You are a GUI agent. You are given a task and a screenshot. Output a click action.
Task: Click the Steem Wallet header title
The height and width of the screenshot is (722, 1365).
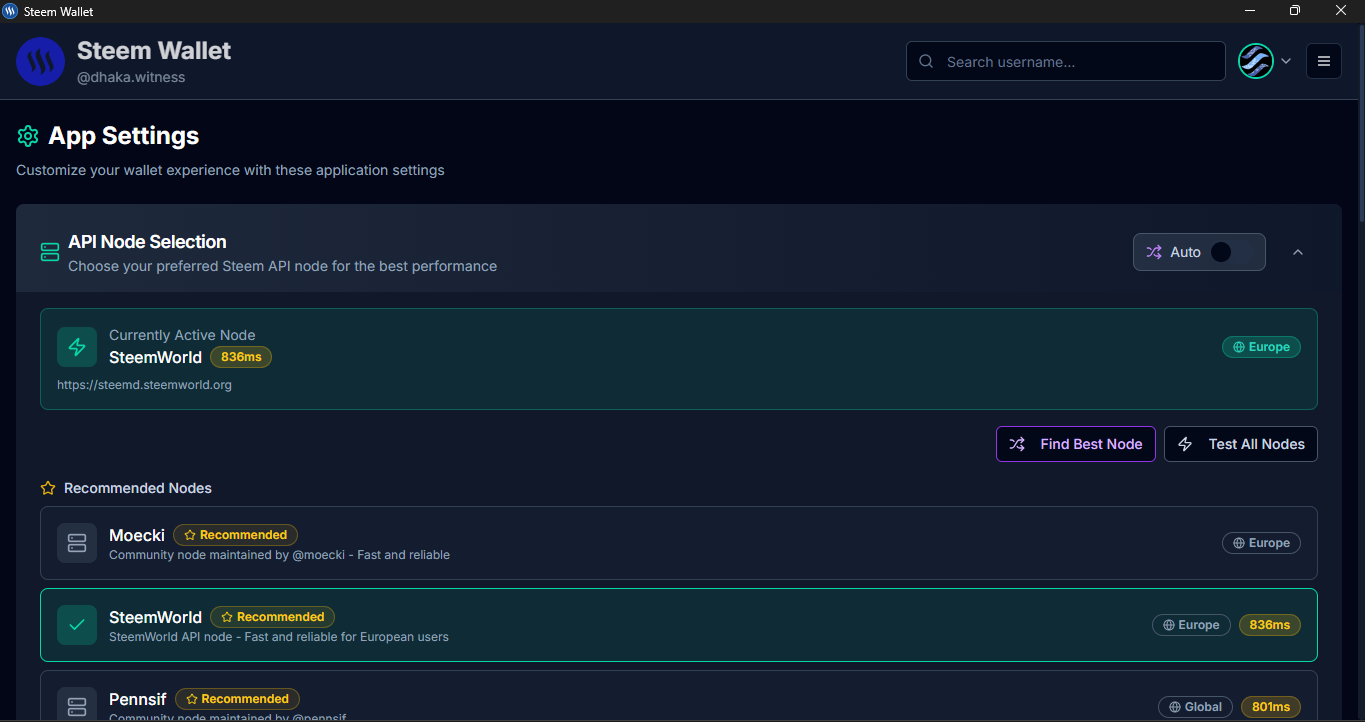(x=154, y=51)
